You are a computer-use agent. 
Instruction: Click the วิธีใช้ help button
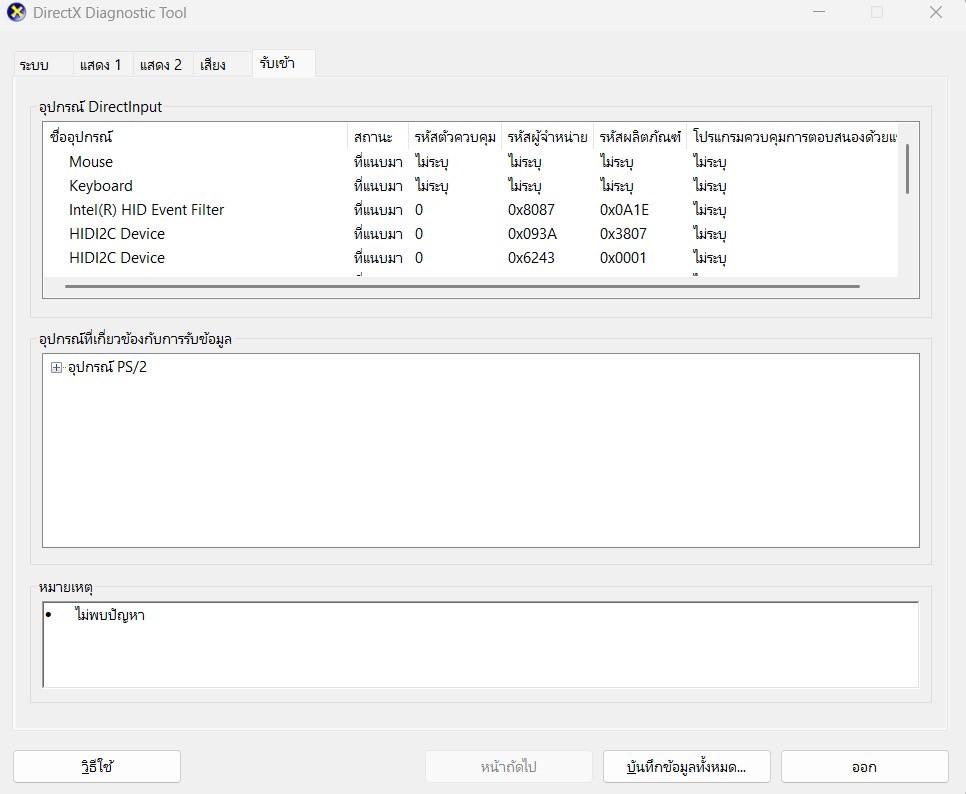click(97, 767)
